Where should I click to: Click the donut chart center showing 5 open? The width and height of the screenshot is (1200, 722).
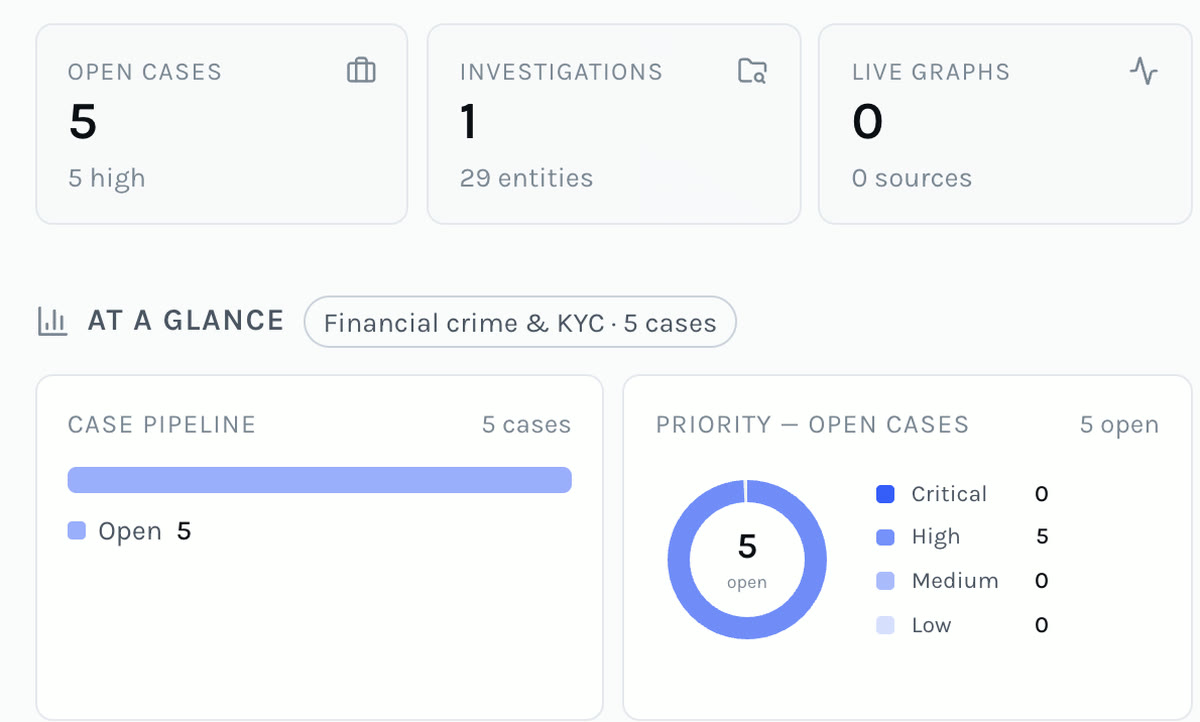point(747,559)
